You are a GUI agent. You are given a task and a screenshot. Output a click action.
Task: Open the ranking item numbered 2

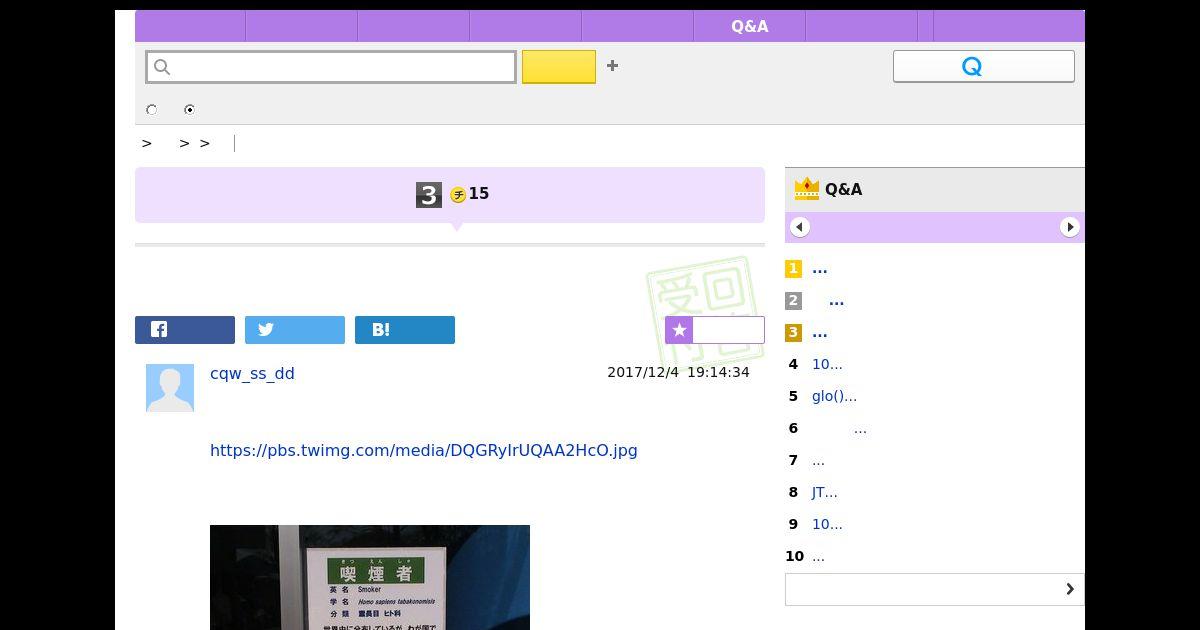[x=836, y=301]
